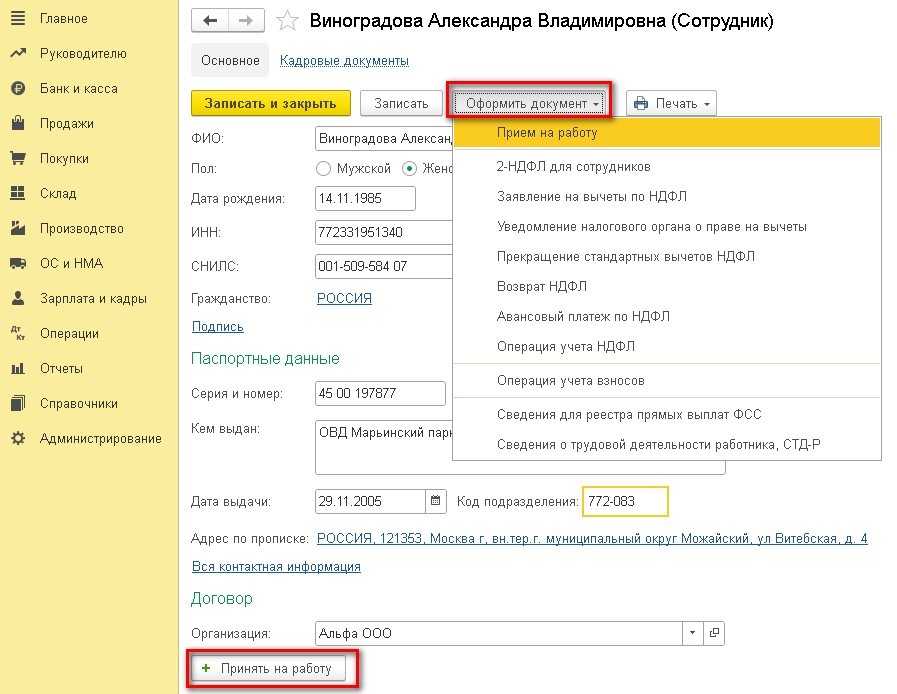Click the ОС и НМА truck icon
The width and height of the screenshot is (897, 694).
pos(18,263)
